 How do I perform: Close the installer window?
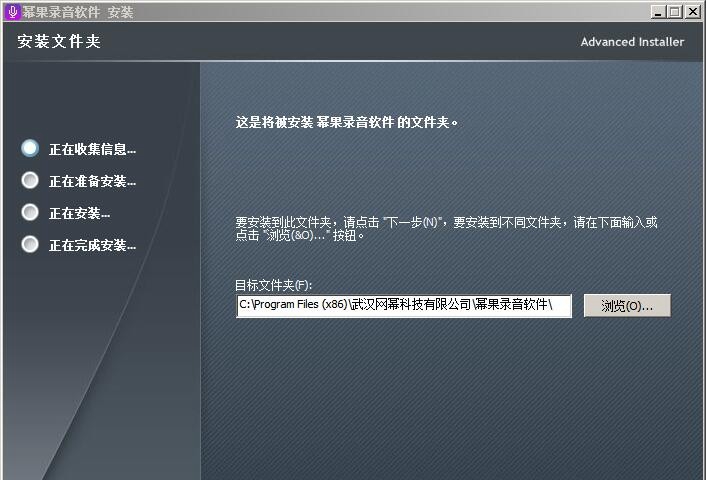tap(692, 12)
